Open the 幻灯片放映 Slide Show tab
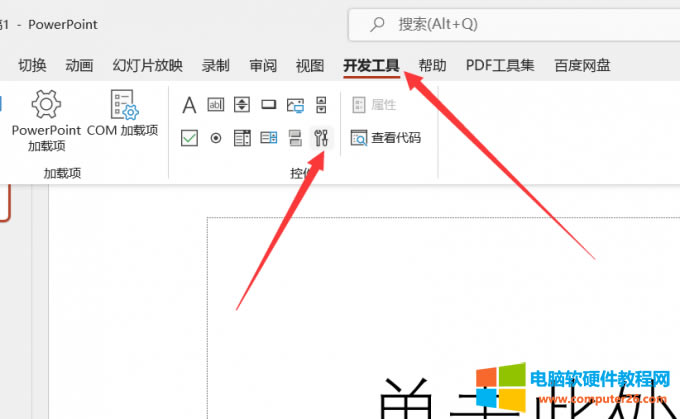The width and height of the screenshot is (680, 419). point(147,65)
